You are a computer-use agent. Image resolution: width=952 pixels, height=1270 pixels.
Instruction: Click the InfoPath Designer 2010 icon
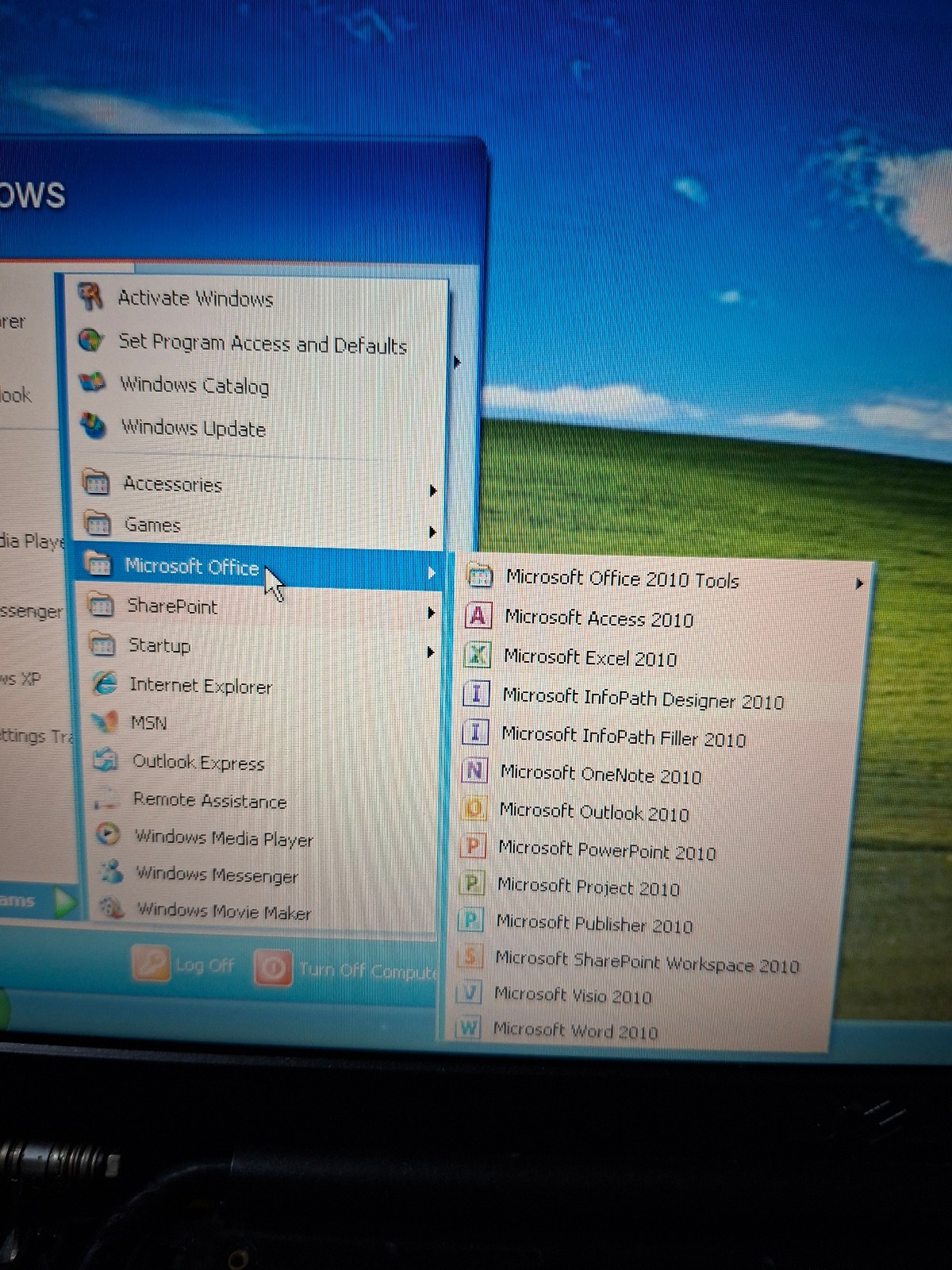click(476, 694)
